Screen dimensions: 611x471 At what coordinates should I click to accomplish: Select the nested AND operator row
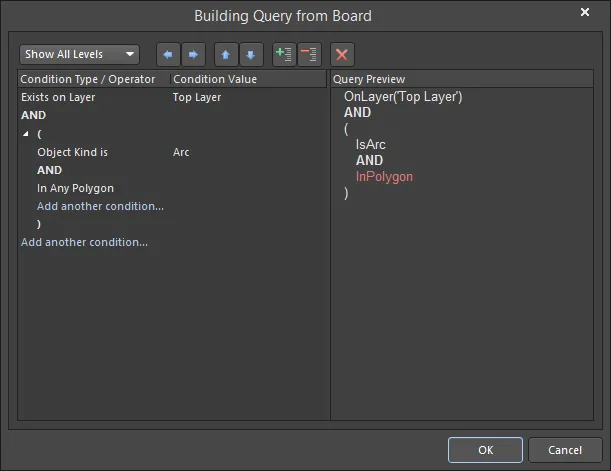tap(49, 170)
